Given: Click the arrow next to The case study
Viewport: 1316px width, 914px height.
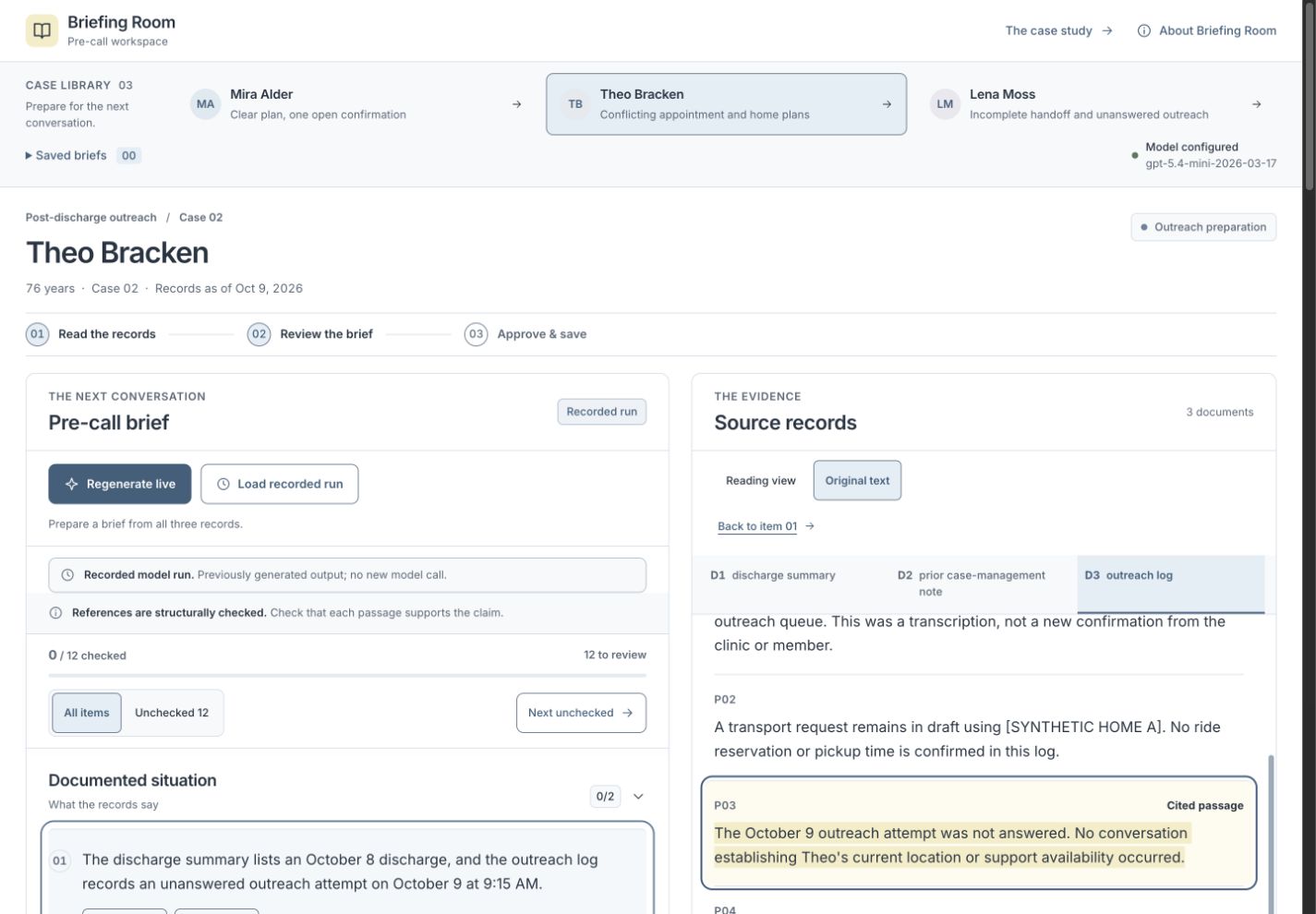Looking at the screenshot, I should click(x=1107, y=30).
